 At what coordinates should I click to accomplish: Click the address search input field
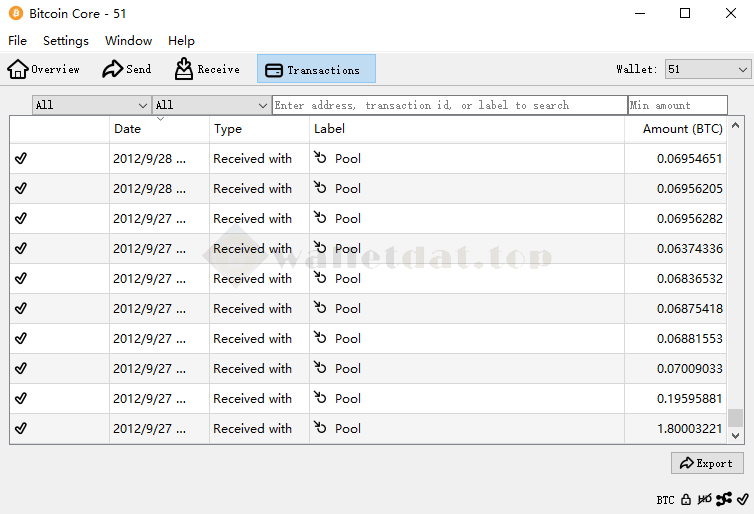pos(449,105)
